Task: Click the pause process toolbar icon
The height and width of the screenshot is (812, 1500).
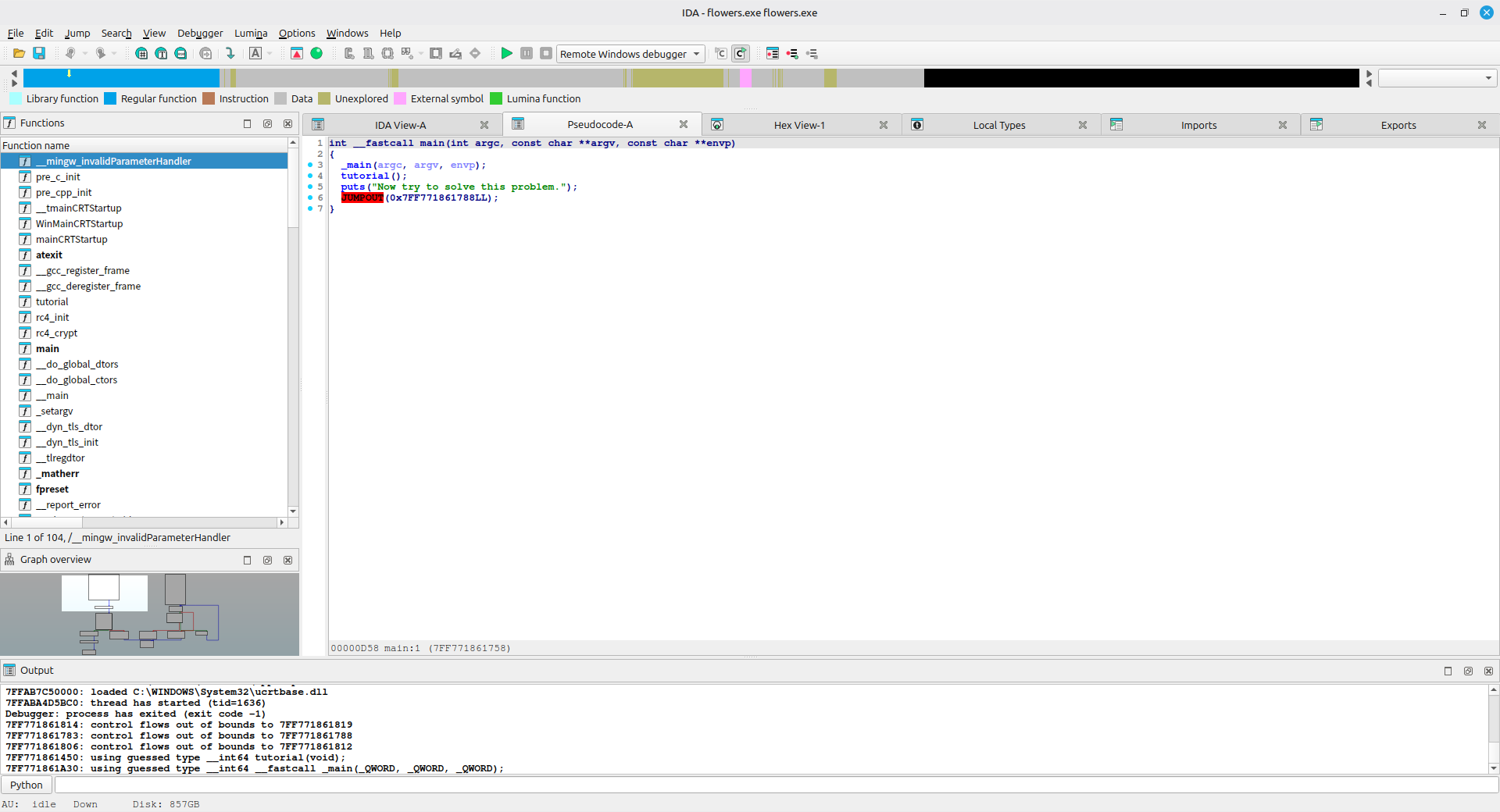Action: click(527, 54)
